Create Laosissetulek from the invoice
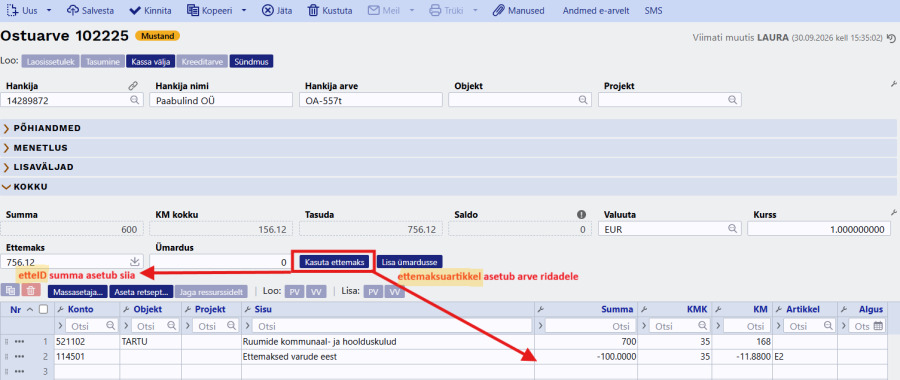900x380 pixels. click(51, 61)
